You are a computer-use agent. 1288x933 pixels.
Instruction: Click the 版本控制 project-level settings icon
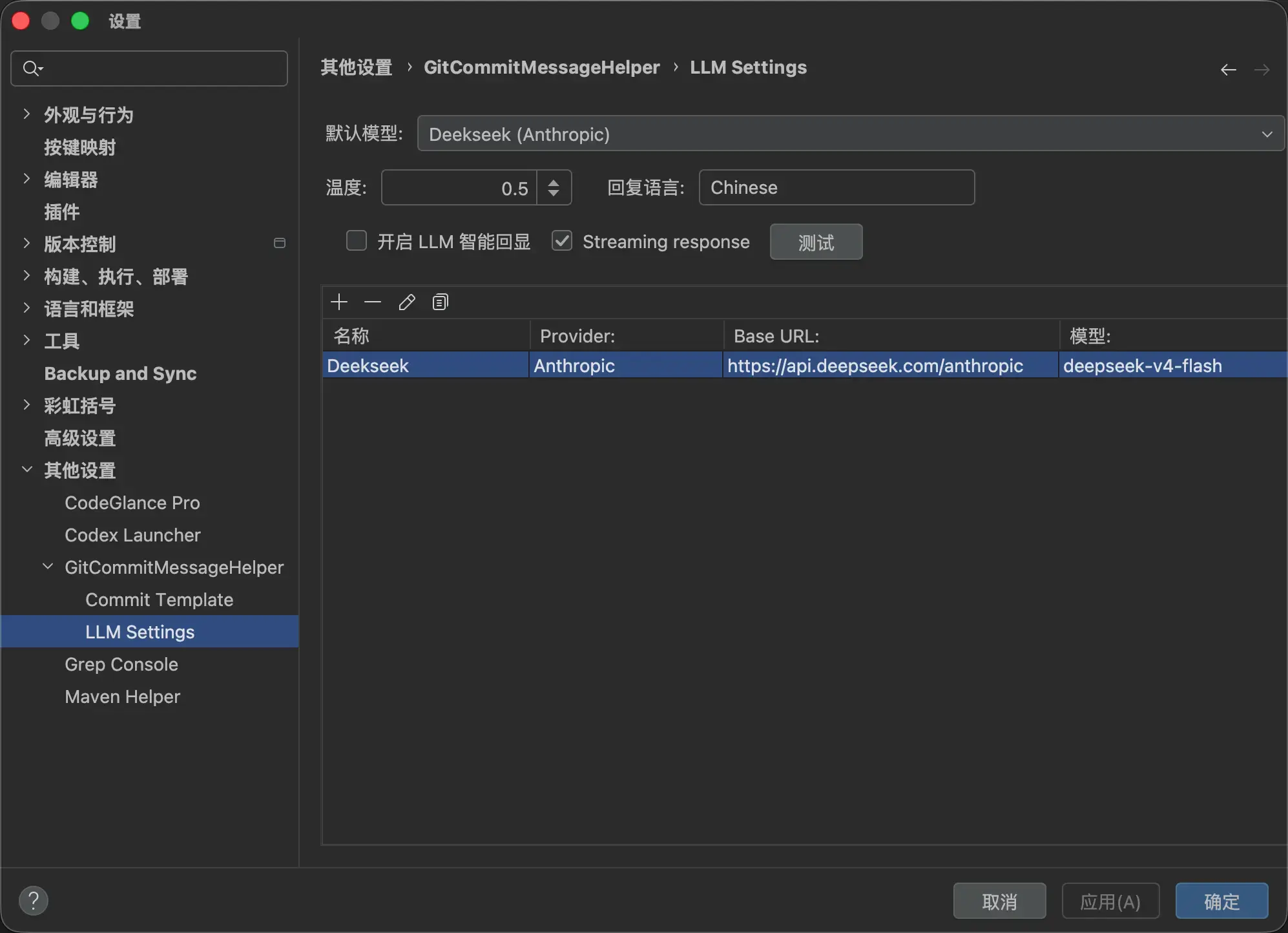280,243
